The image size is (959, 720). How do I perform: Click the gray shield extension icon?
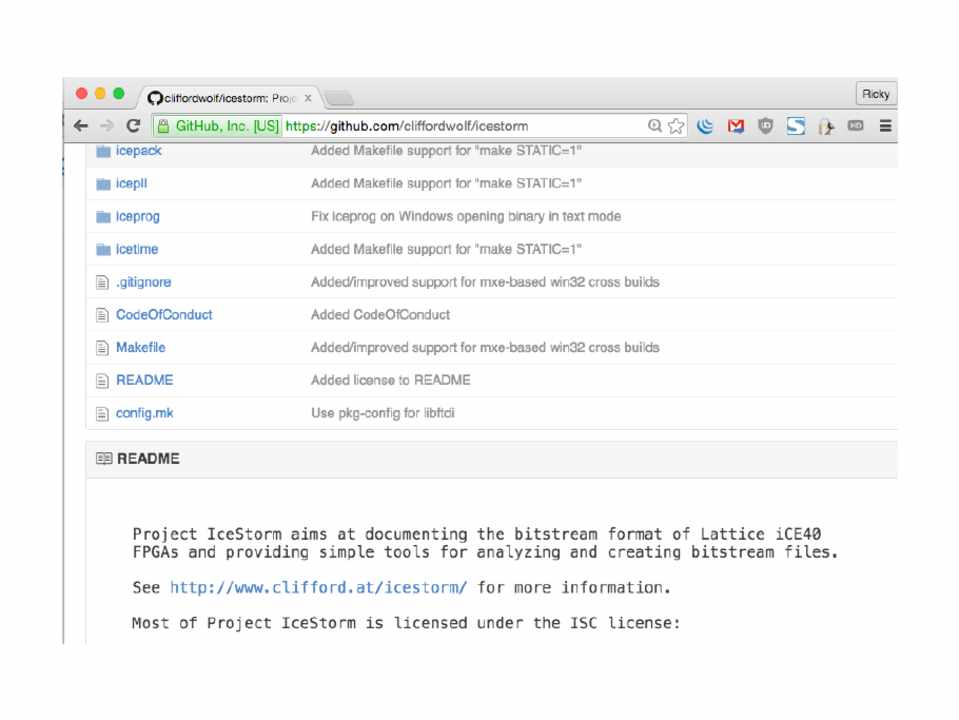coord(766,126)
